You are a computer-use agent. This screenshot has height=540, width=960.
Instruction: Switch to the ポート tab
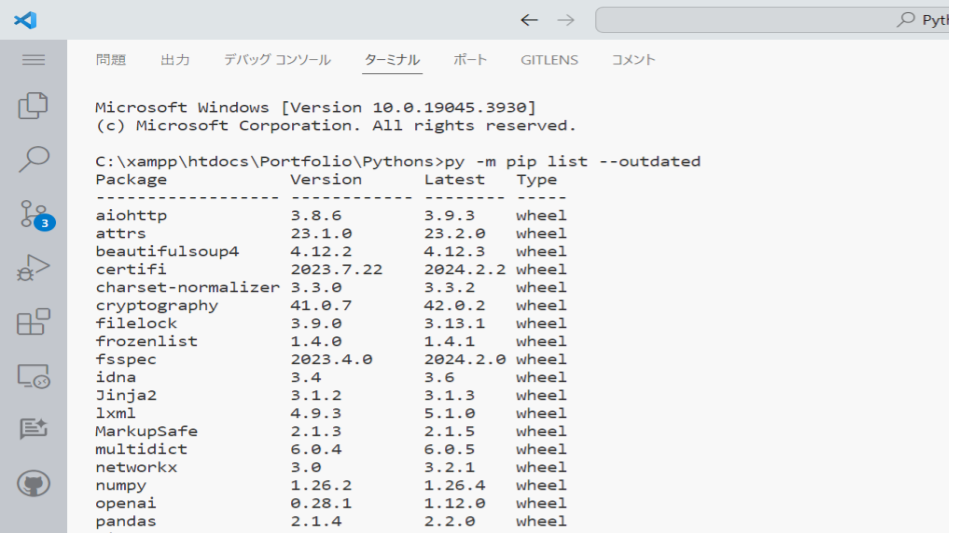click(x=470, y=60)
